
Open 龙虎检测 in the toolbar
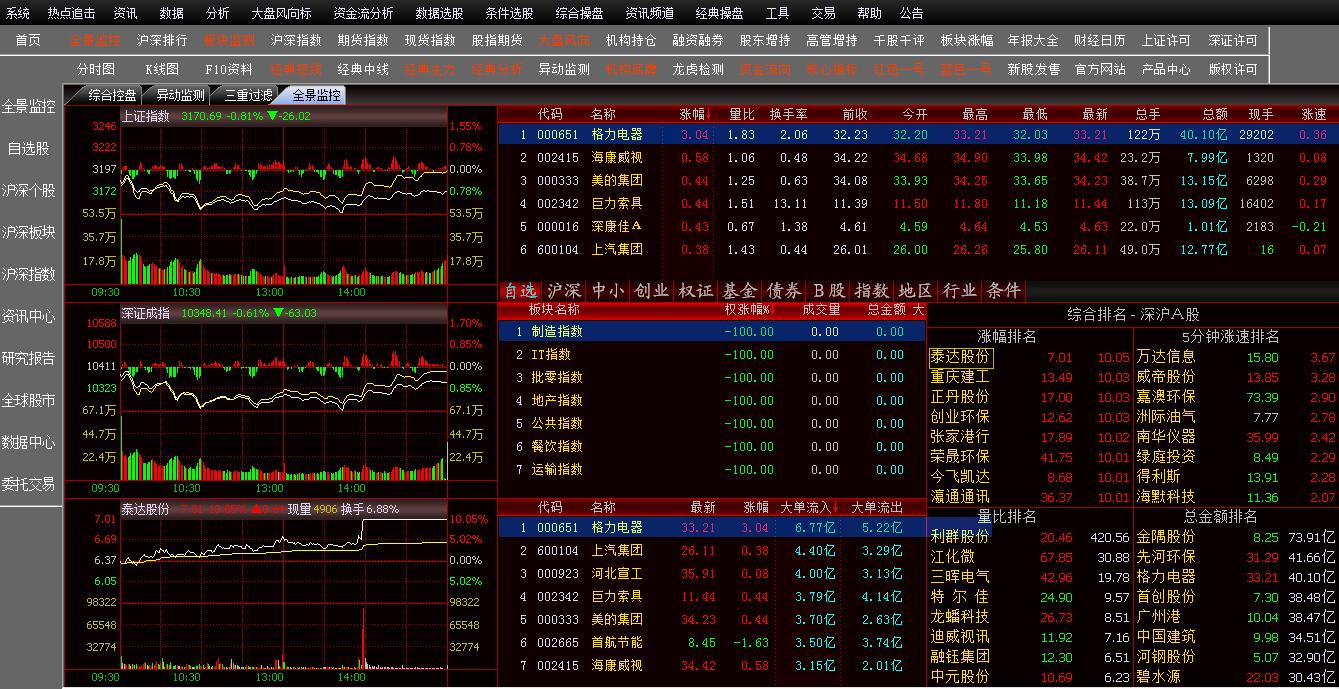pyautogui.click(x=698, y=69)
